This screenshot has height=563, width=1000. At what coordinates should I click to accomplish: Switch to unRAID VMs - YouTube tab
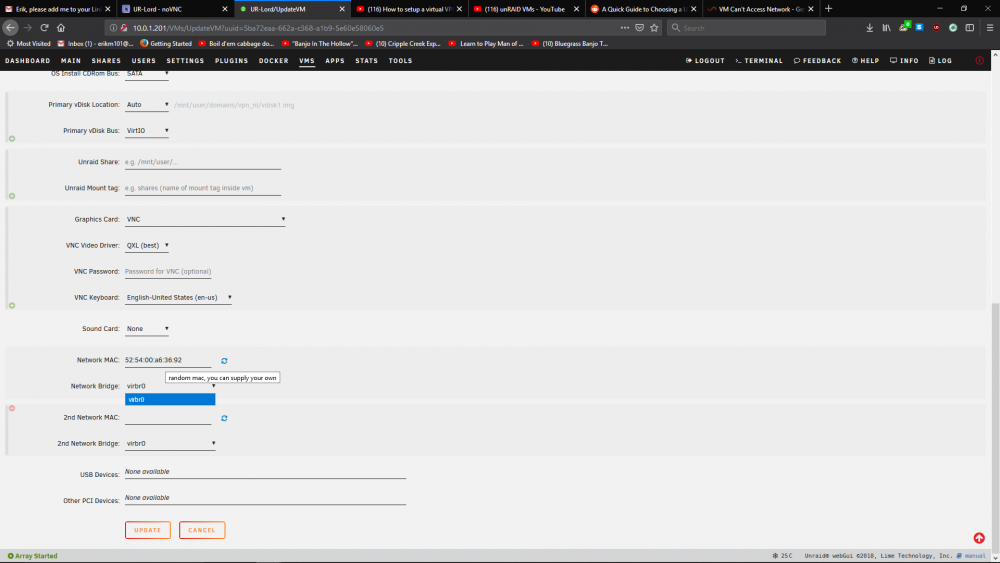click(526, 9)
